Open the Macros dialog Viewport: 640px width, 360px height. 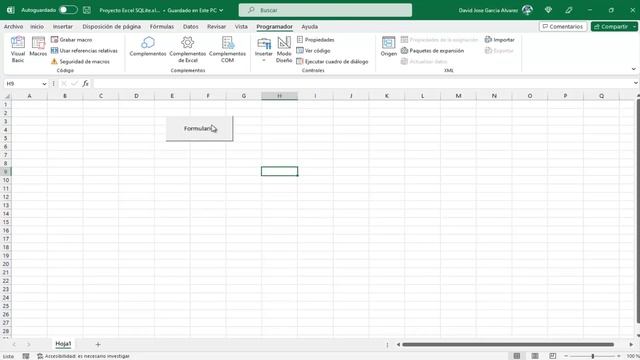(38, 46)
